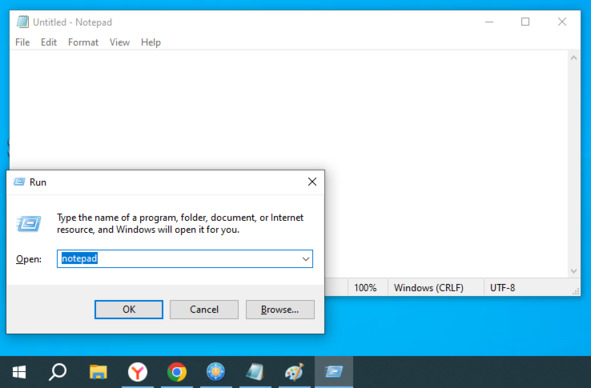The width and height of the screenshot is (591, 388).
Task: Cancel the Run dialog
Action: pos(204,310)
